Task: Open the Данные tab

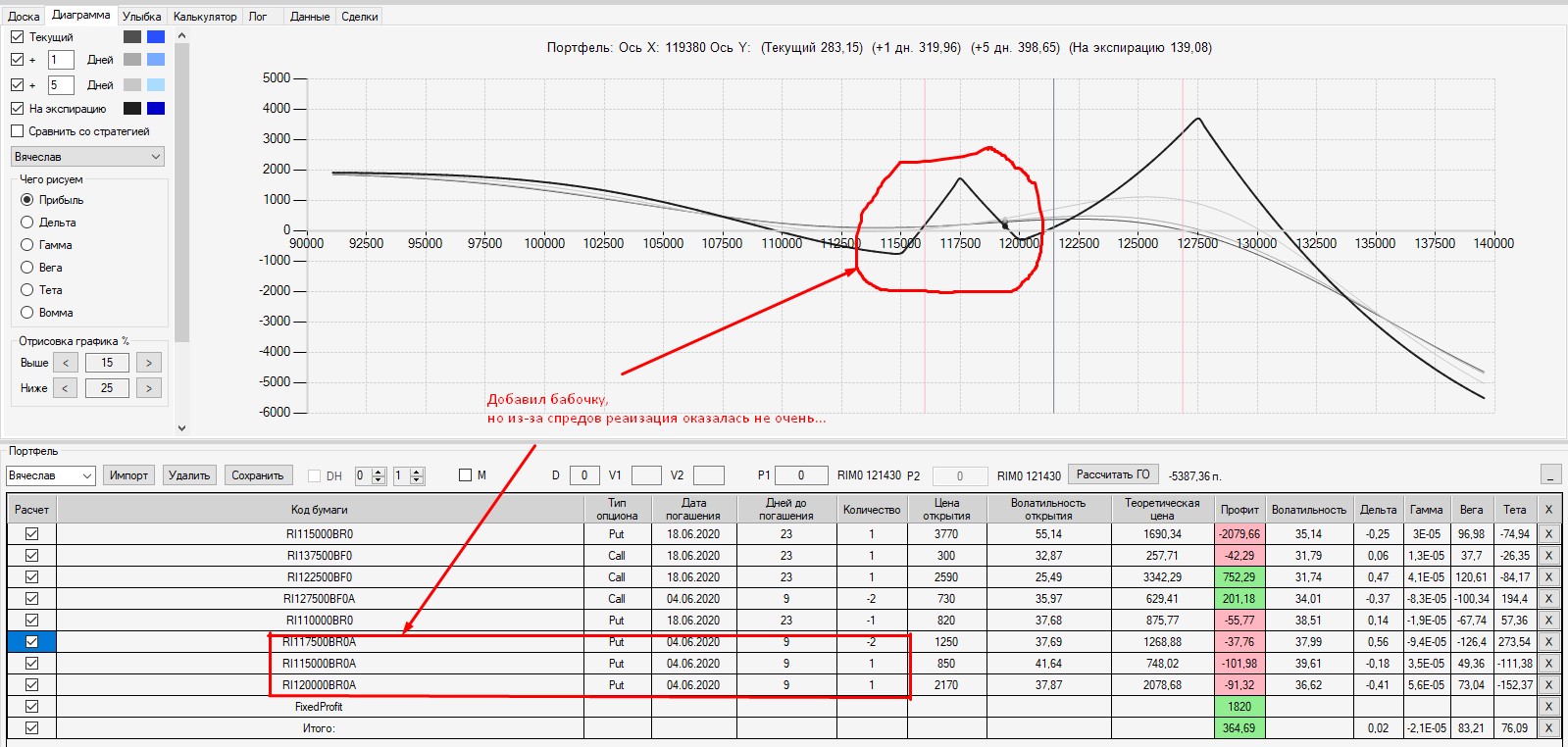Action: (310, 17)
